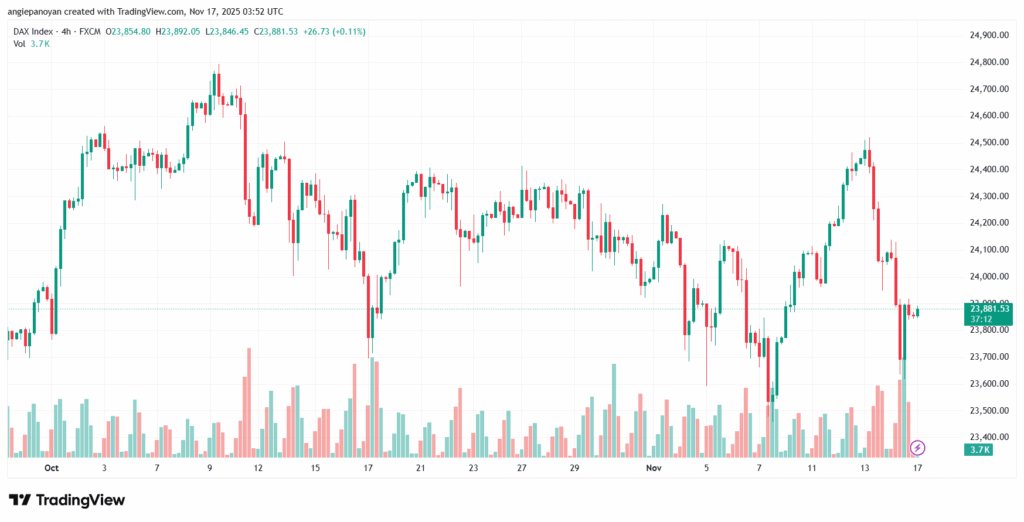Click the +26.73 (+0.11%) change value

point(333,31)
